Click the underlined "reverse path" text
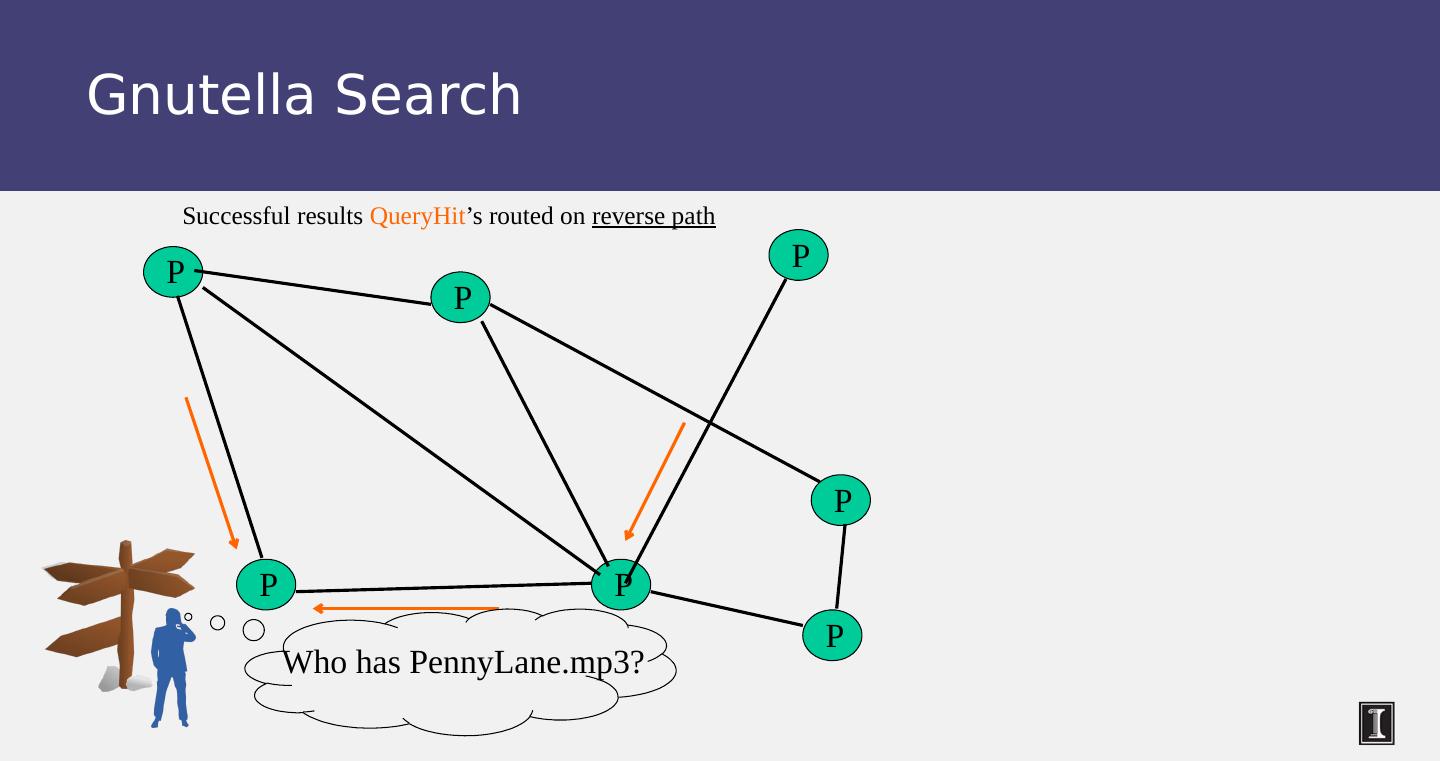 653,216
